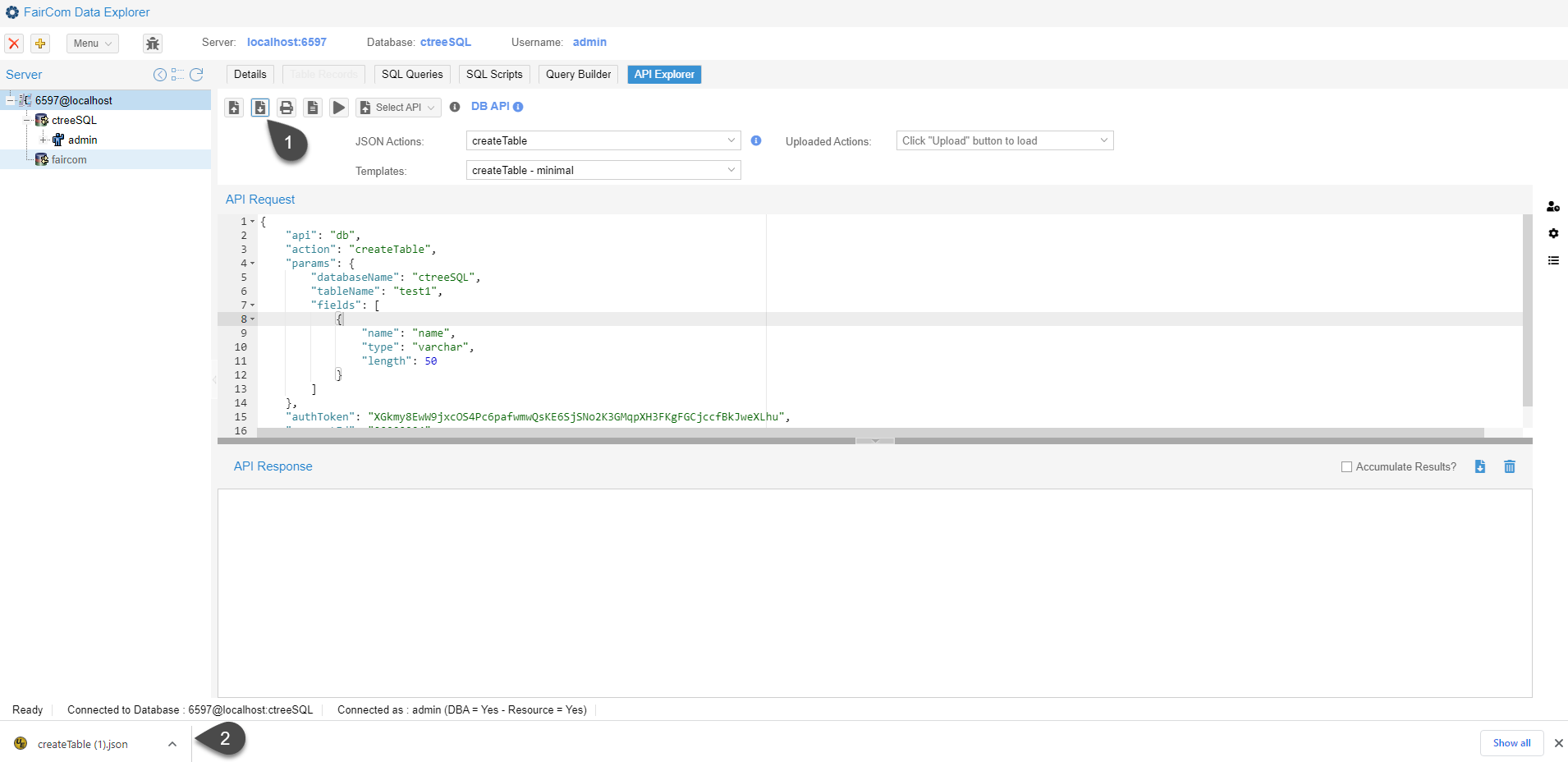Click the upload JSON file icon
1568x762 pixels.
[x=234, y=108]
